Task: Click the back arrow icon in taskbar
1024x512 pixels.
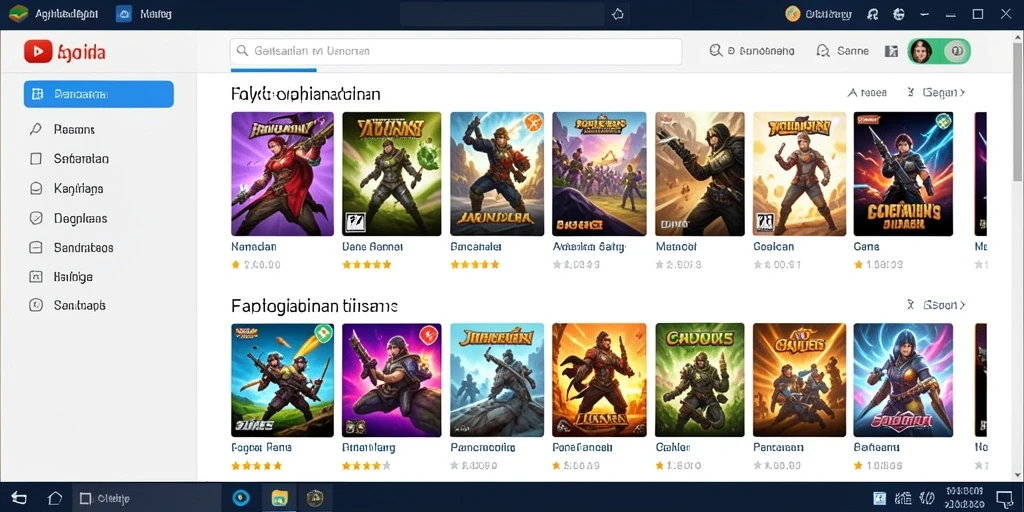Action: point(19,498)
